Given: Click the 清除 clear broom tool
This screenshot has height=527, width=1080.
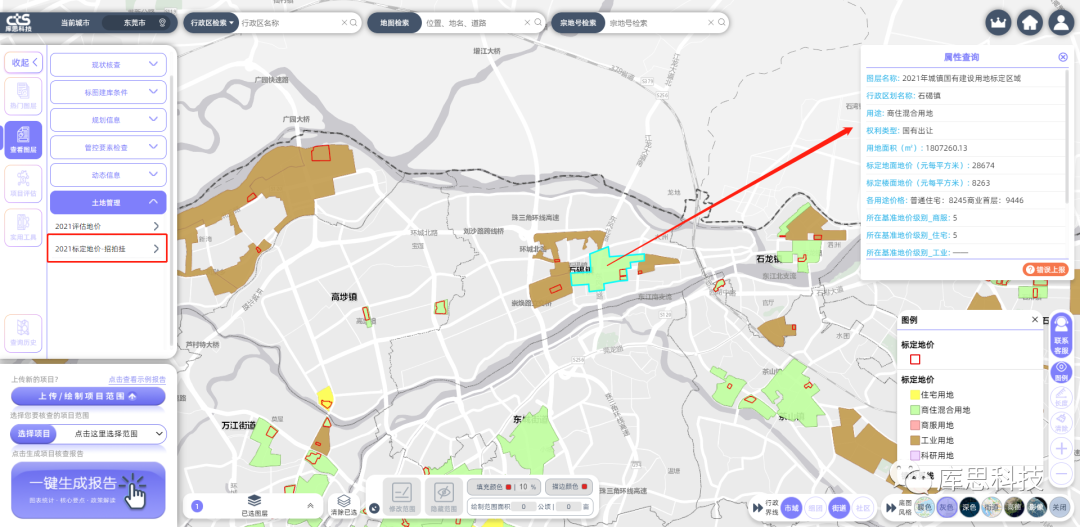Looking at the screenshot, I should click(1061, 423).
